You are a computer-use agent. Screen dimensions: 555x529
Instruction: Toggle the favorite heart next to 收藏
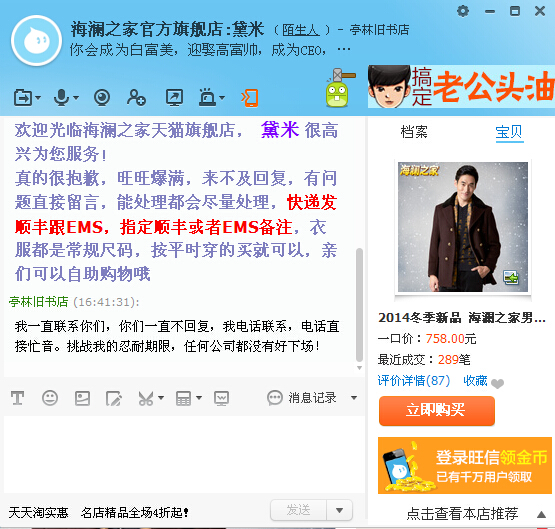click(498, 383)
